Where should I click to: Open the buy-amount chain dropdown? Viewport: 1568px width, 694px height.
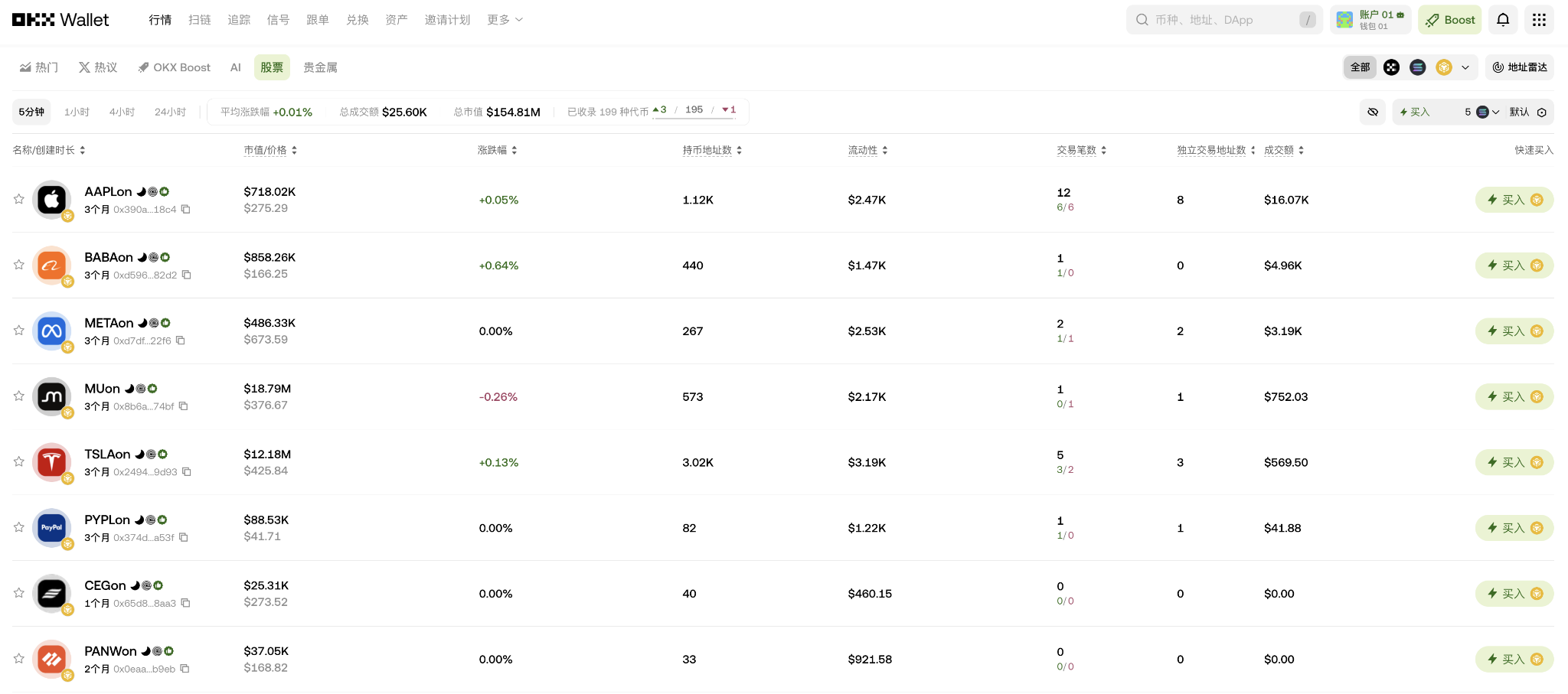[1489, 112]
